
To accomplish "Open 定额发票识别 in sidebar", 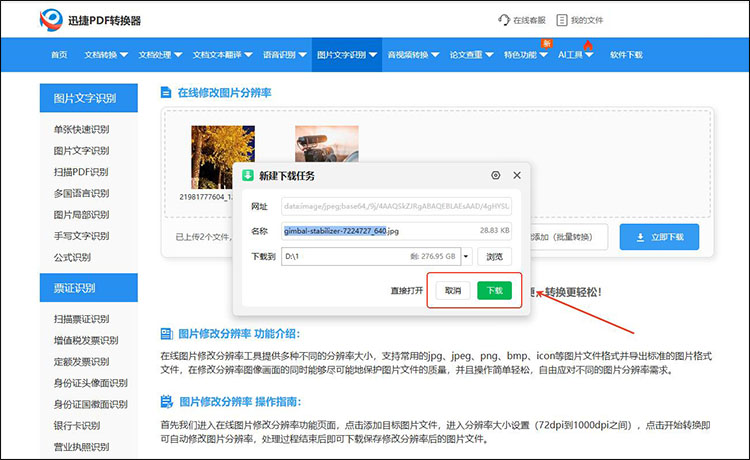I will [x=81, y=361].
